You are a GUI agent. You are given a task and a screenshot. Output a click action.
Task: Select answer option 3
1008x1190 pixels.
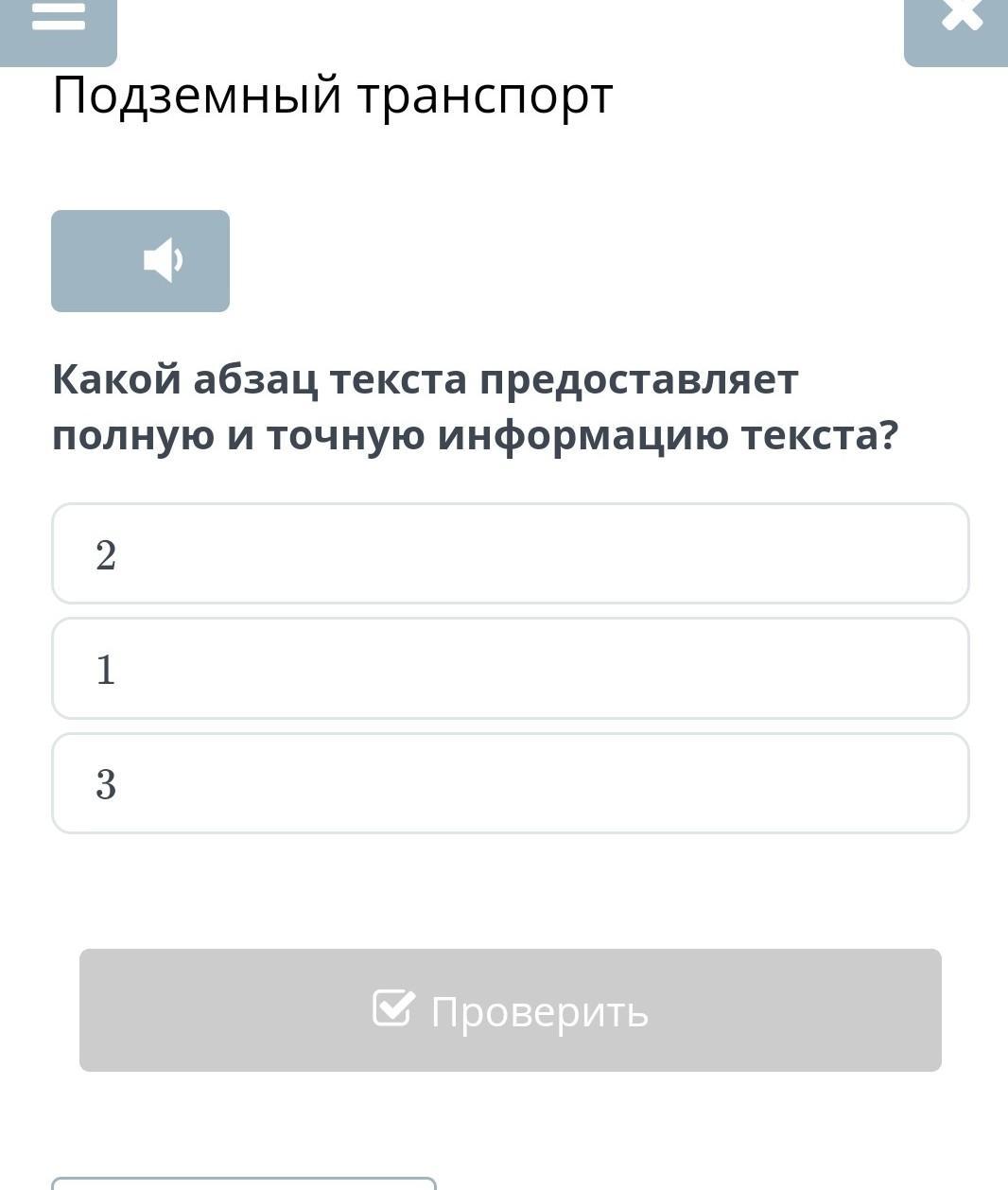510,783
